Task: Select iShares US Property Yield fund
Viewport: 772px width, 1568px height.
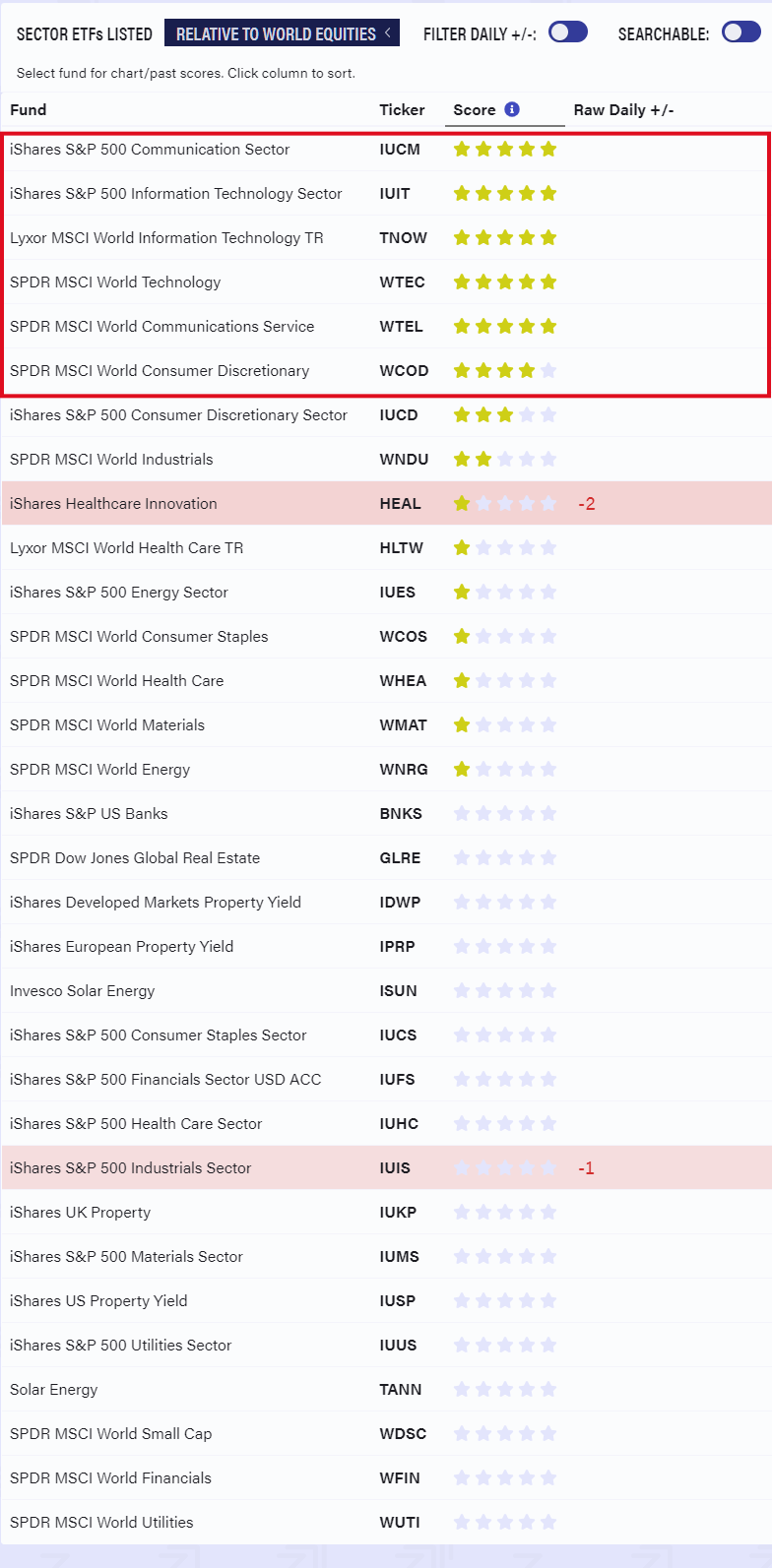Action: [98, 1301]
